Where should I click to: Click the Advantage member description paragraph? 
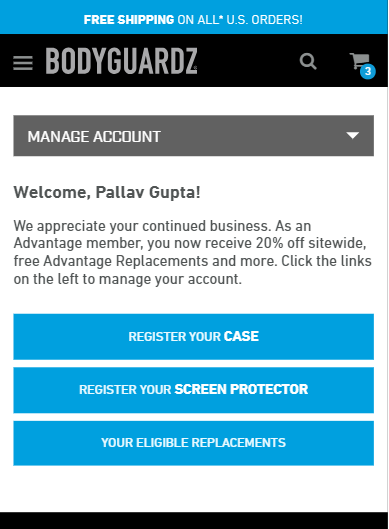pos(193,252)
